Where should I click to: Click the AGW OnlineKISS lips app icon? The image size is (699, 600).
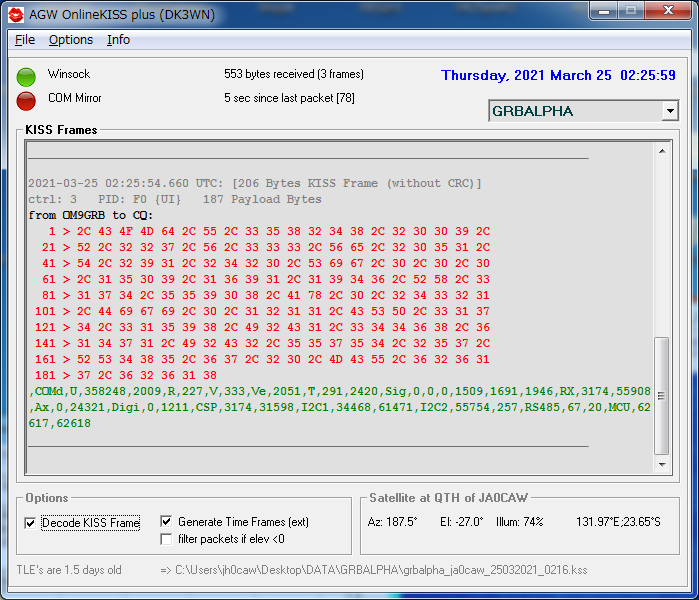16,15
